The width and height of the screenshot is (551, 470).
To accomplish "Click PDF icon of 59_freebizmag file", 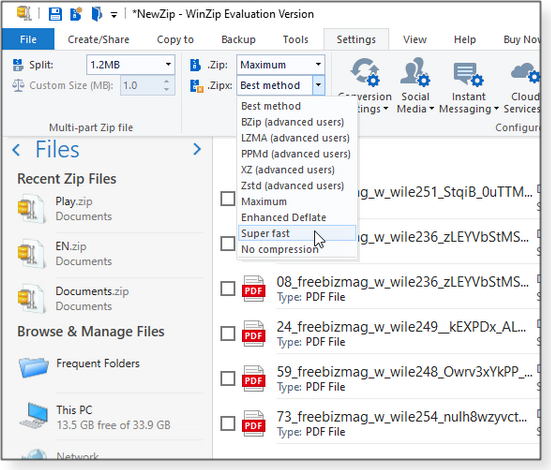I will point(253,379).
